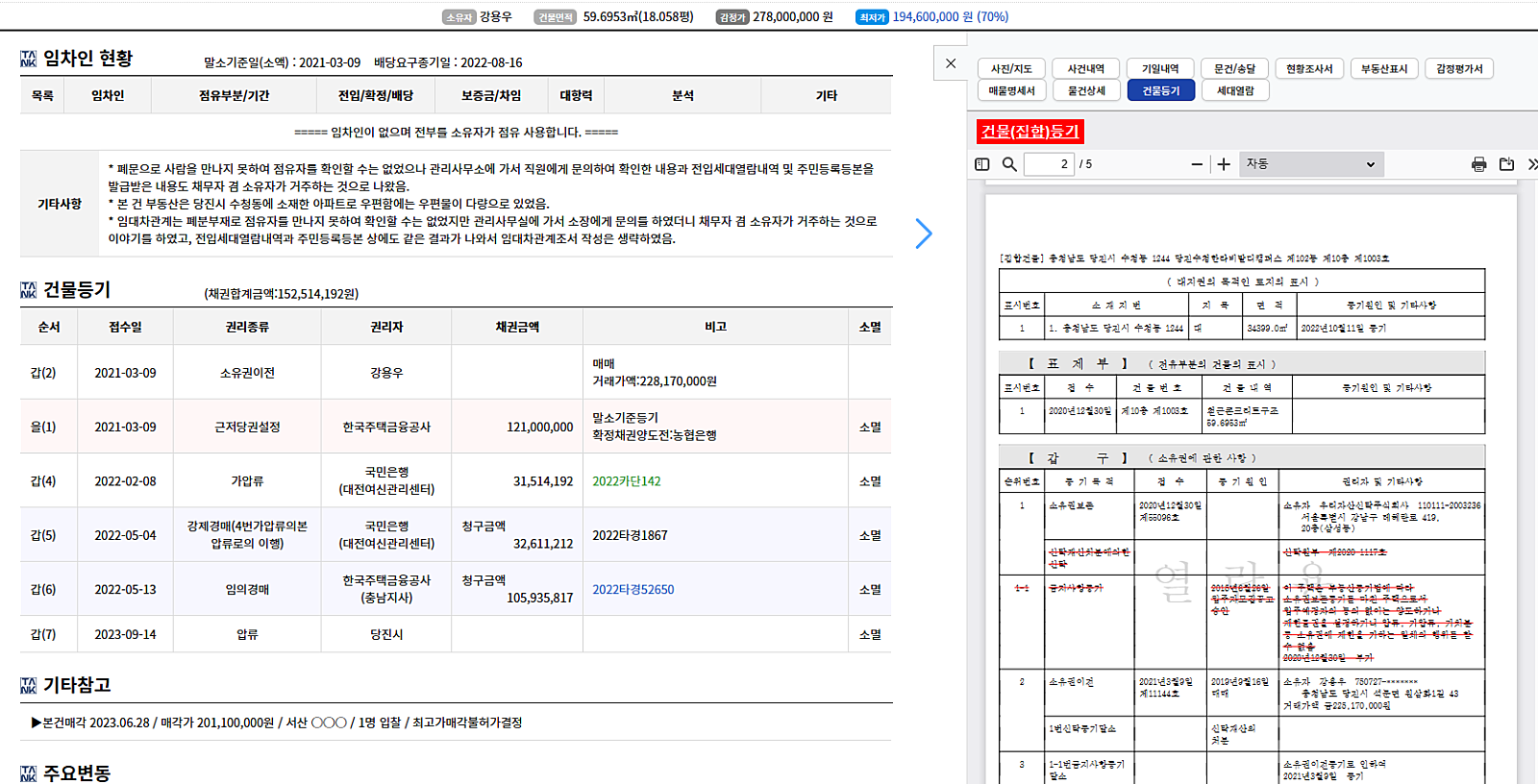Open the PDF find/search tool

pyautogui.click(x=1009, y=164)
